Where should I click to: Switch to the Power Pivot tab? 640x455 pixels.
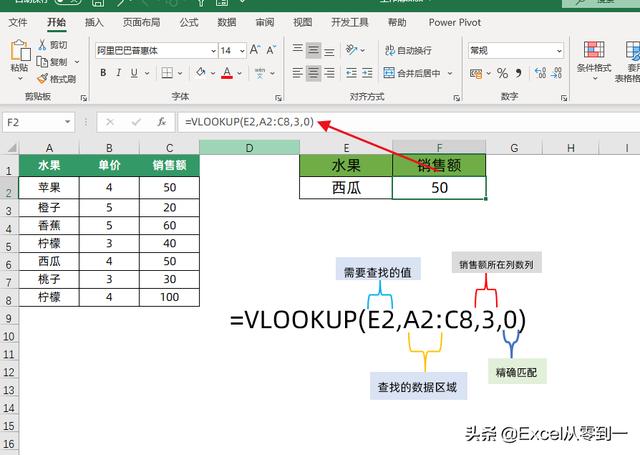455,22
